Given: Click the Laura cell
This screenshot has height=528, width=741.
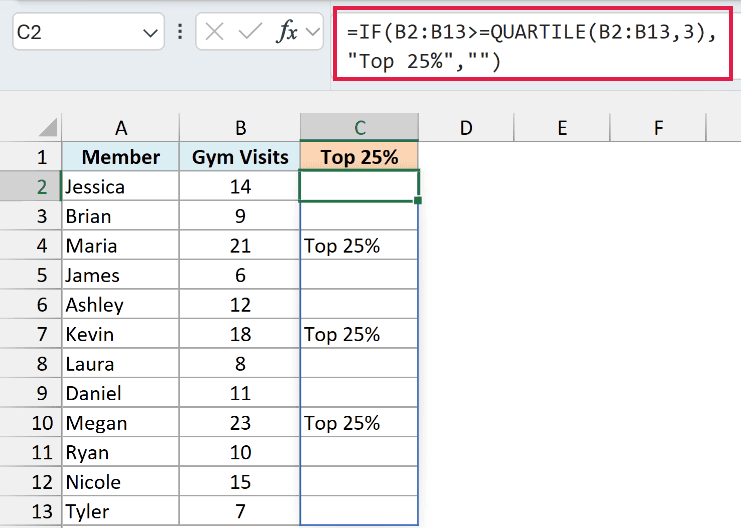Looking at the screenshot, I should coord(121,364).
